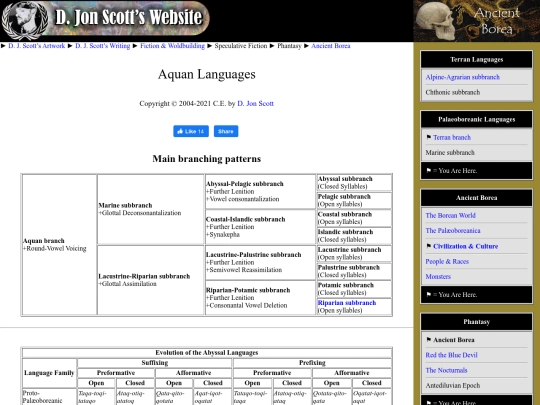Click the Terran Languages sidebar header
The width and height of the screenshot is (540, 405).
pos(477,60)
